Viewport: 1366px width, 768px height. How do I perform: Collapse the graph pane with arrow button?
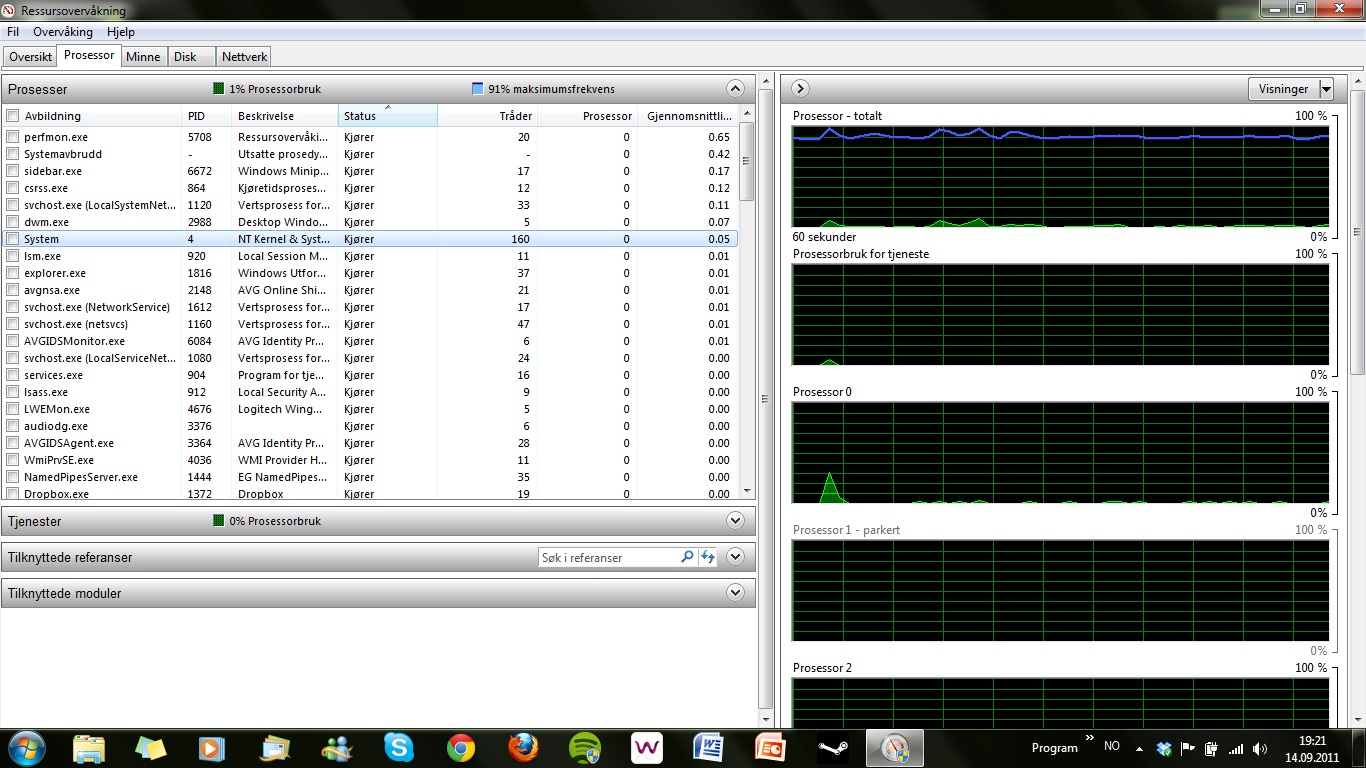[800, 88]
